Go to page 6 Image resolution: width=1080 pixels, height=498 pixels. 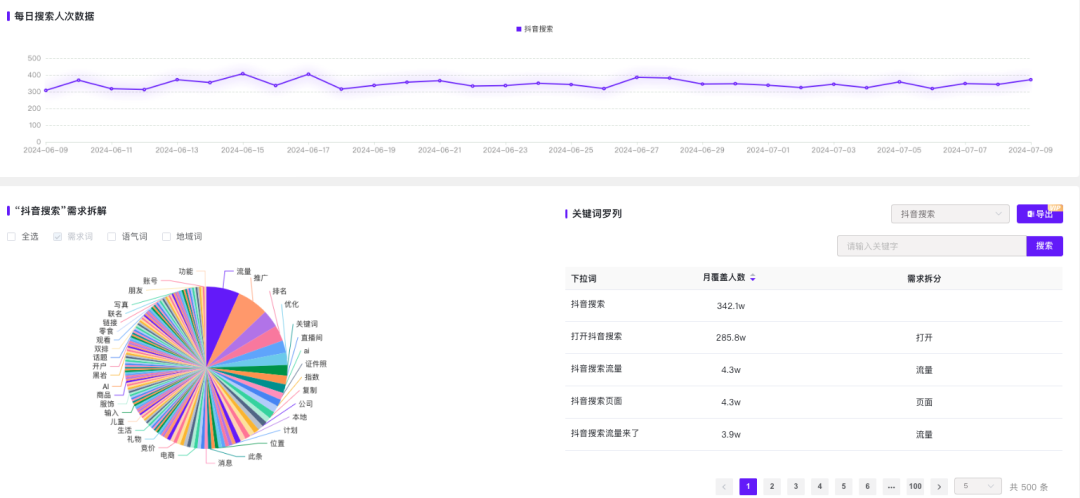tap(867, 486)
